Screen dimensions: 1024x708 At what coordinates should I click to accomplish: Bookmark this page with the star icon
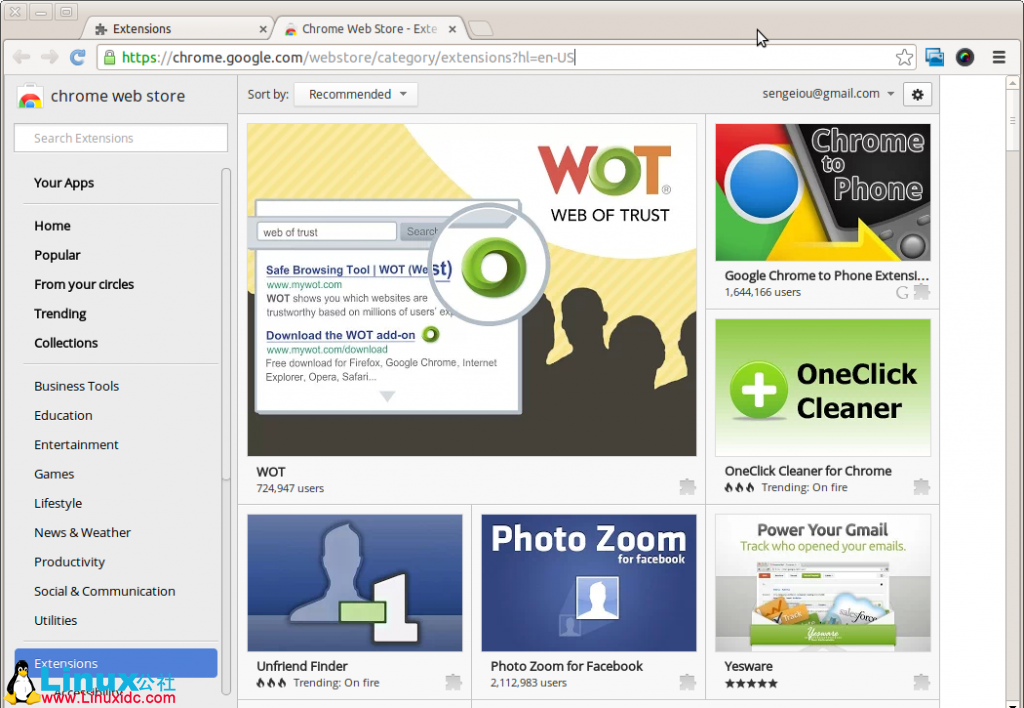[x=904, y=57]
